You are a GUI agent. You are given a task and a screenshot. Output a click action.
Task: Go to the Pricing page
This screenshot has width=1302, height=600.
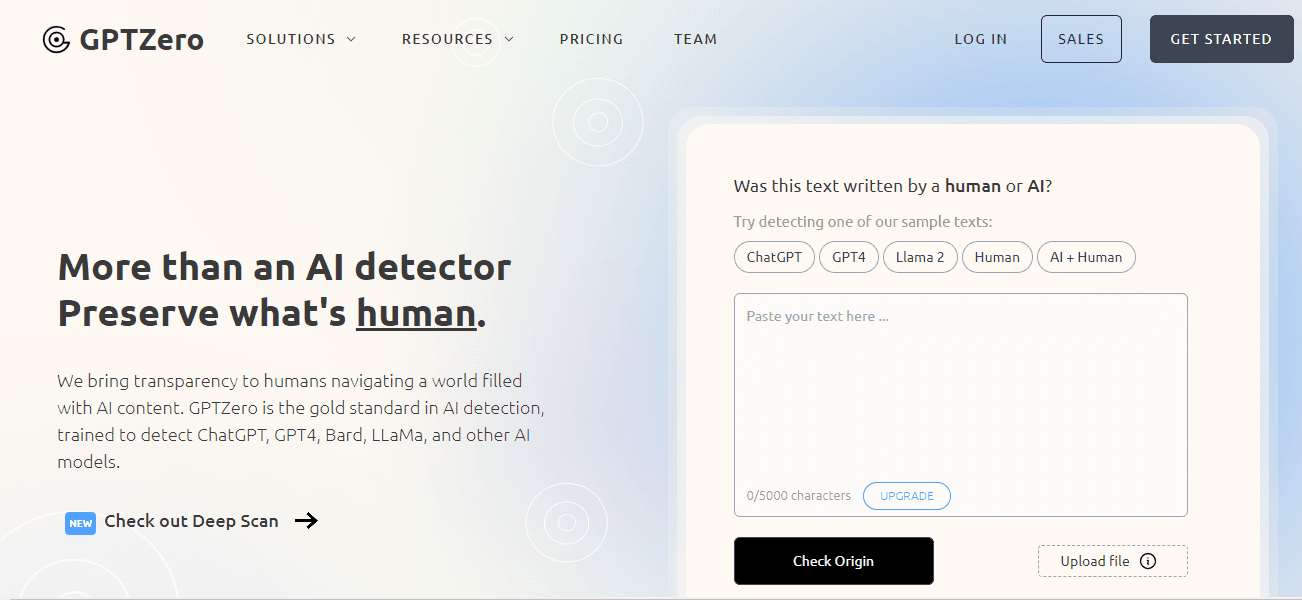click(591, 39)
